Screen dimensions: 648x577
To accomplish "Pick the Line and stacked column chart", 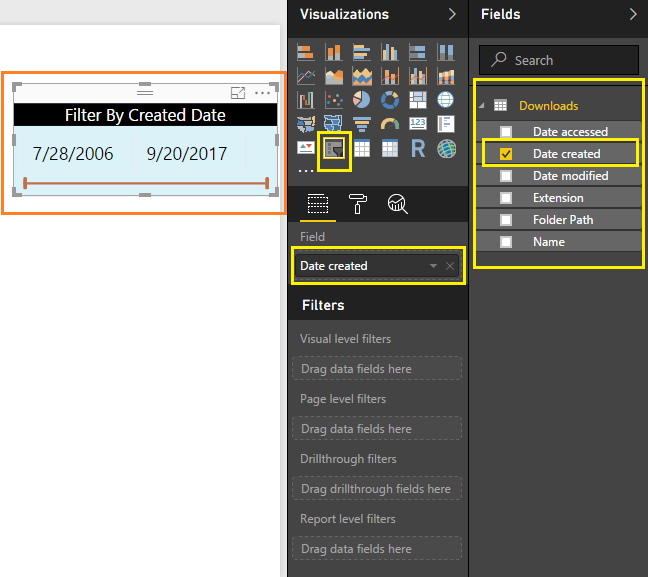I will pyautogui.click(x=390, y=76).
